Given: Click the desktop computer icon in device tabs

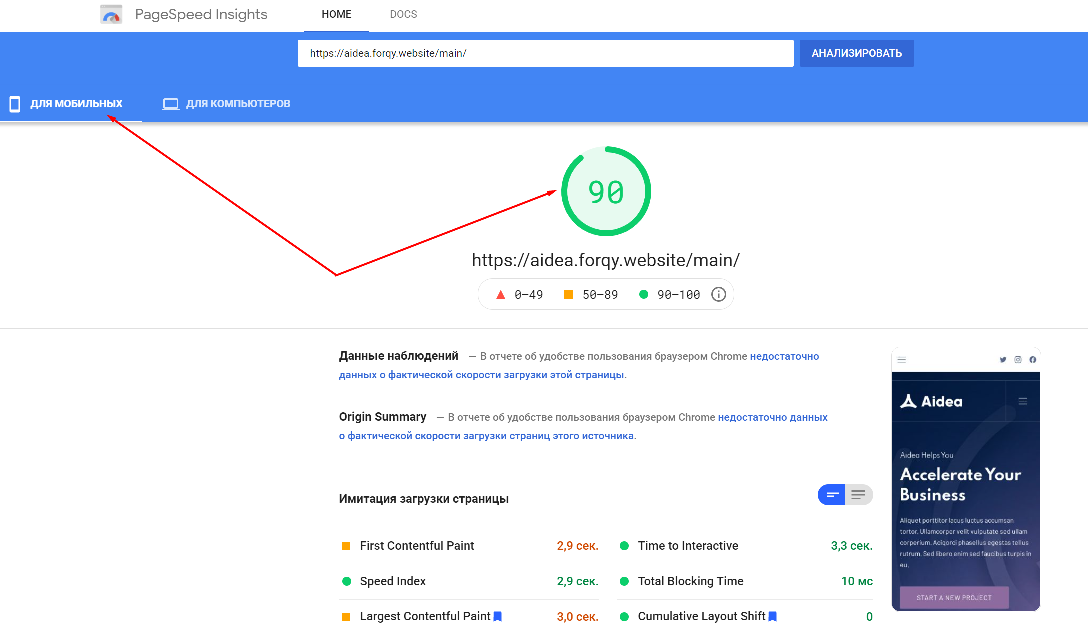Looking at the screenshot, I should click(x=171, y=104).
